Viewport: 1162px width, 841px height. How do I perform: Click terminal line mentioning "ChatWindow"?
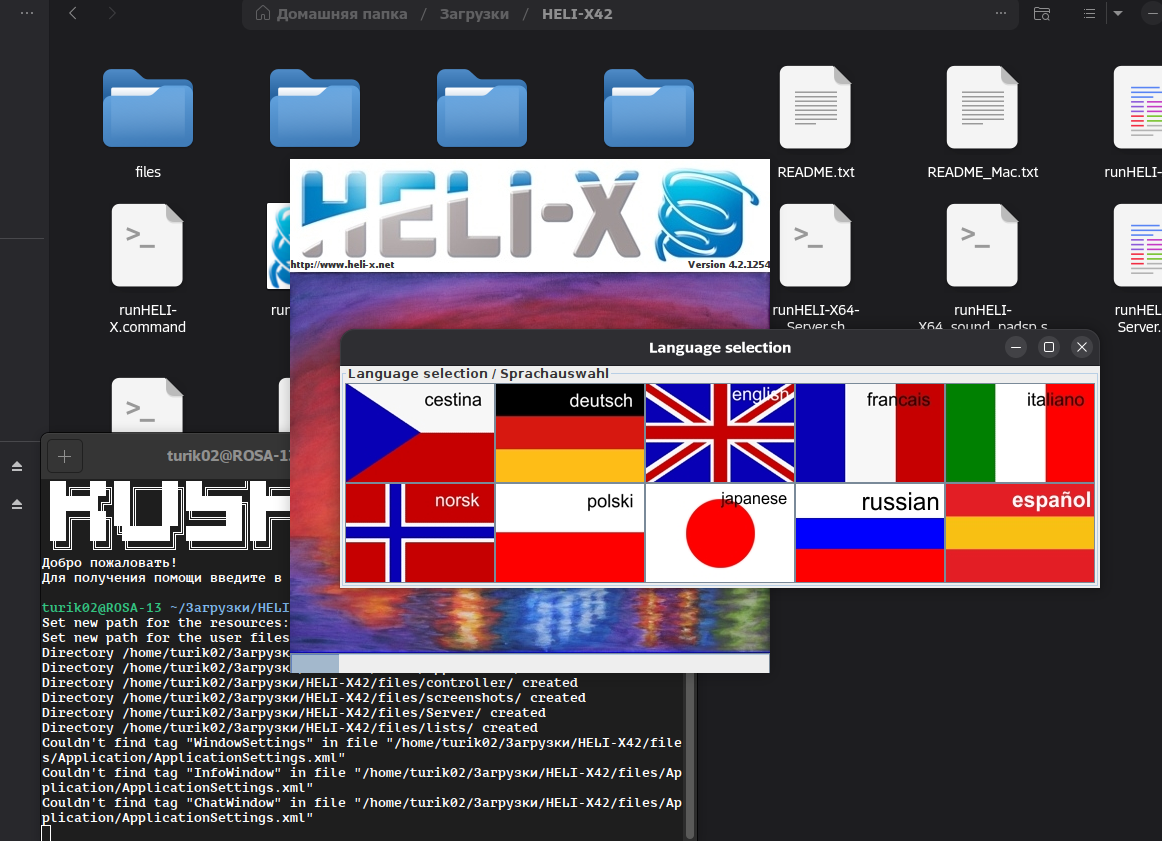click(362, 810)
